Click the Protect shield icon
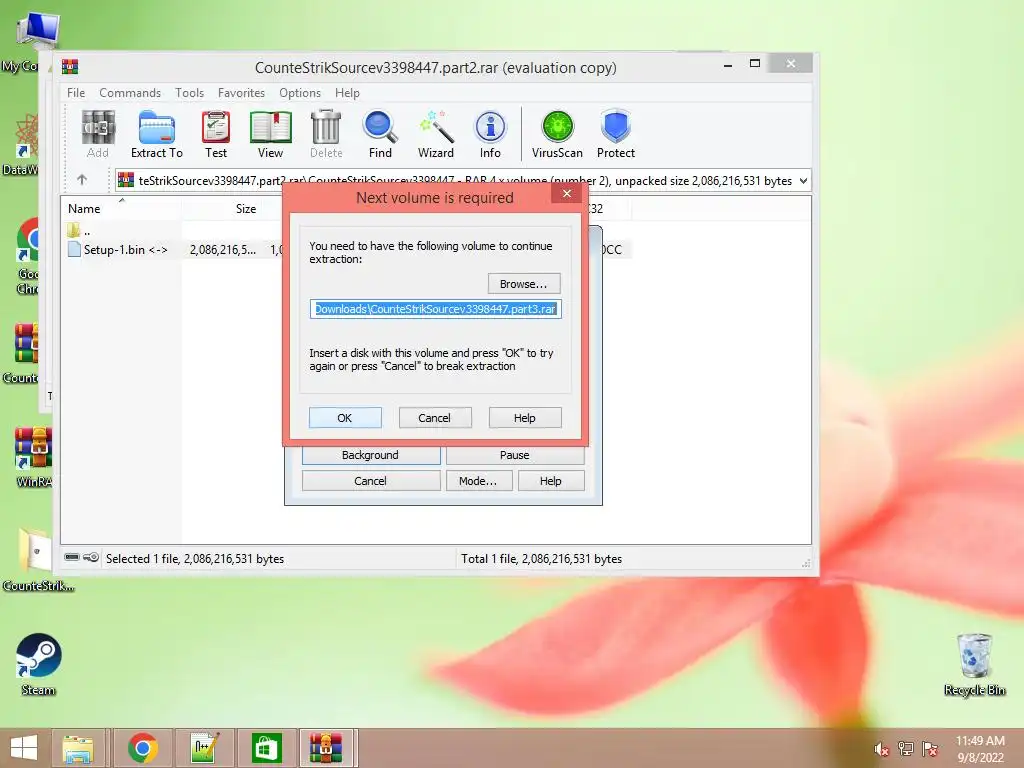The height and width of the screenshot is (768, 1024). coord(616,134)
